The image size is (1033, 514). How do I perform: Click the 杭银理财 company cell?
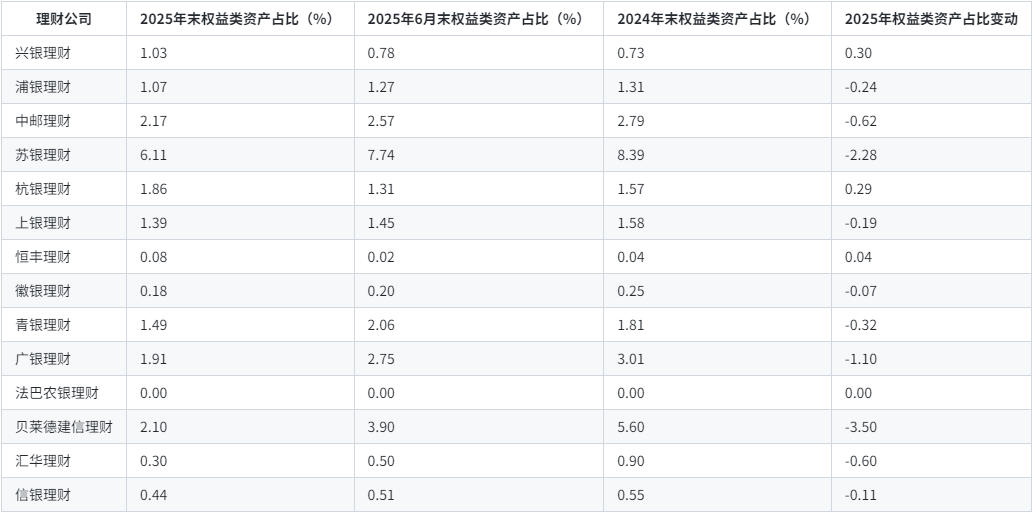[x=44, y=189]
